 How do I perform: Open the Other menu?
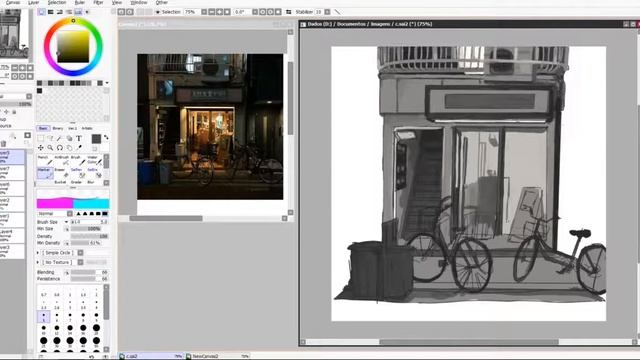[162, 2]
